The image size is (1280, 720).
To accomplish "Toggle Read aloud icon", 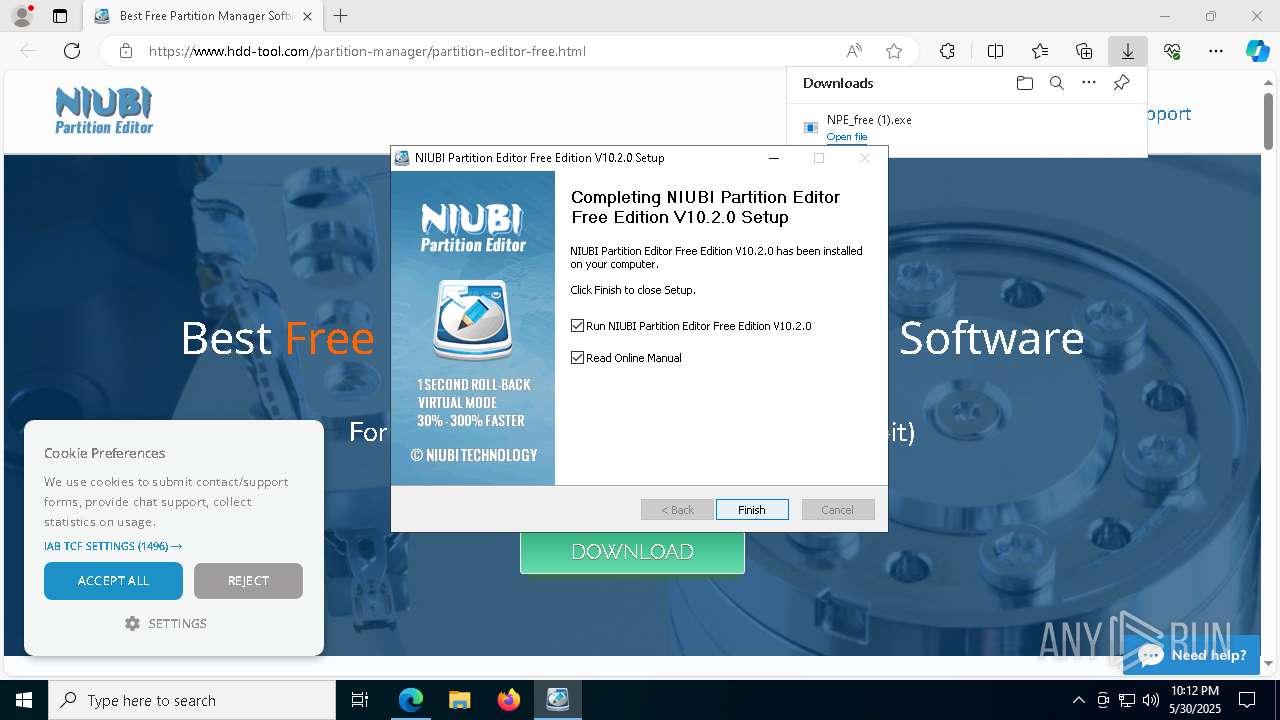I will (854, 51).
